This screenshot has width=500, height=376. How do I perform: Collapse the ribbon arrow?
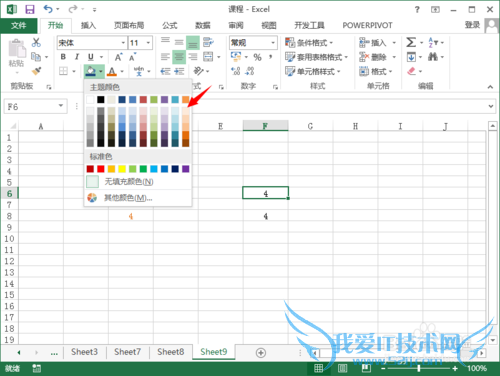(x=490, y=87)
